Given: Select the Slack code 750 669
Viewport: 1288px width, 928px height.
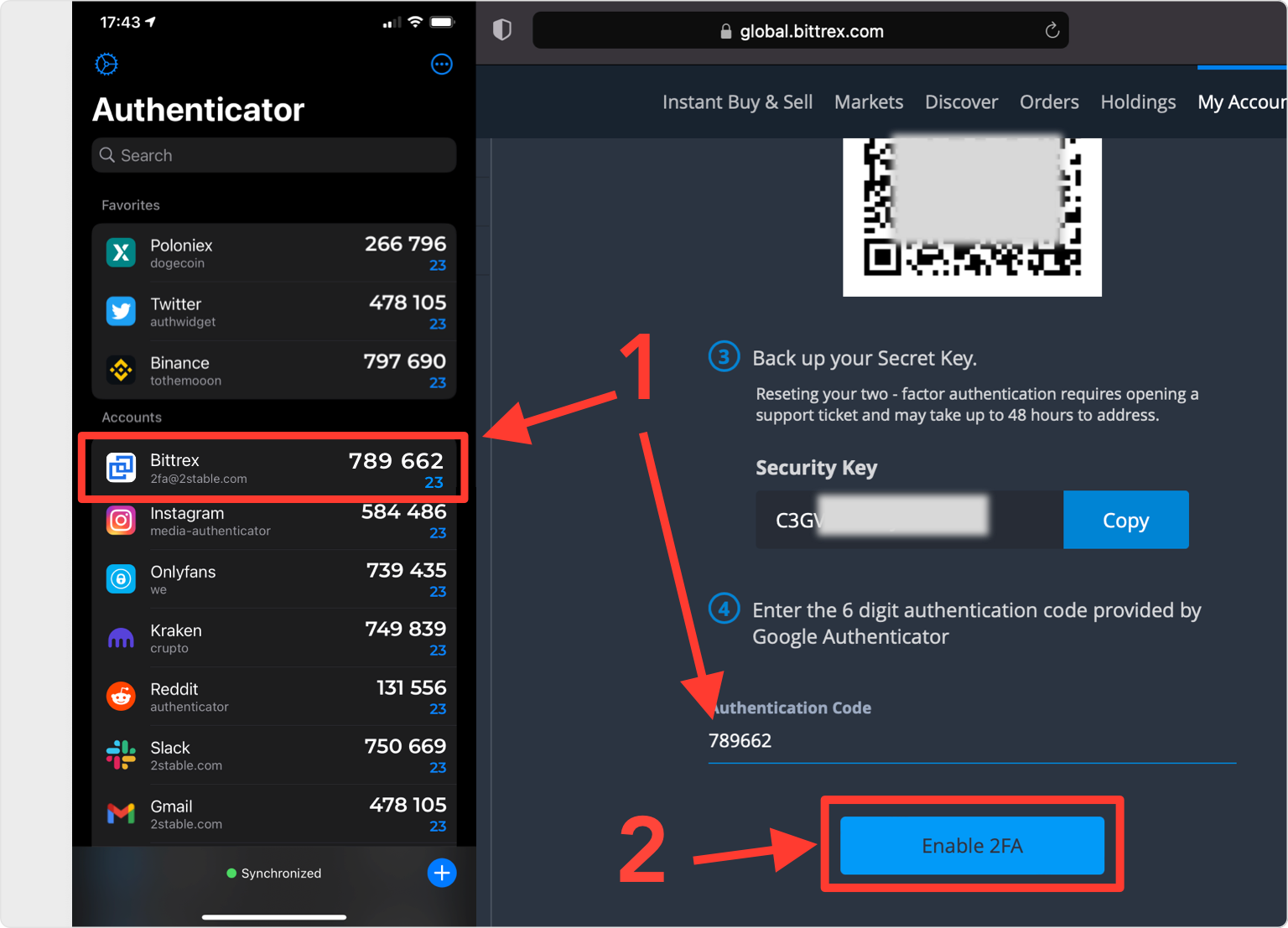Looking at the screenshot, I should click(405, 747).
